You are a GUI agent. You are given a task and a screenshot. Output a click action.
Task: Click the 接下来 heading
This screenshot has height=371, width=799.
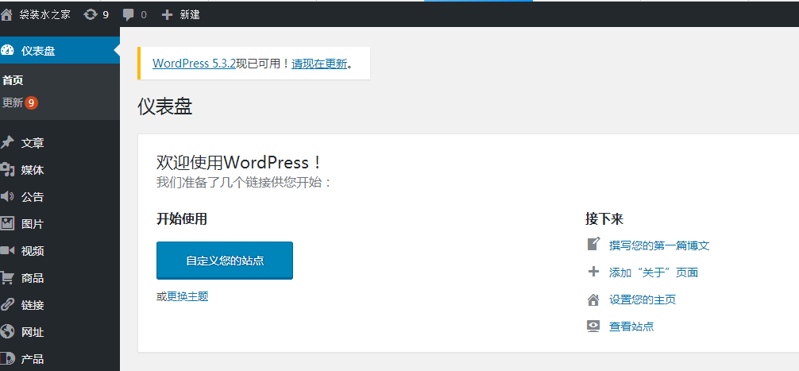[604, 219]
